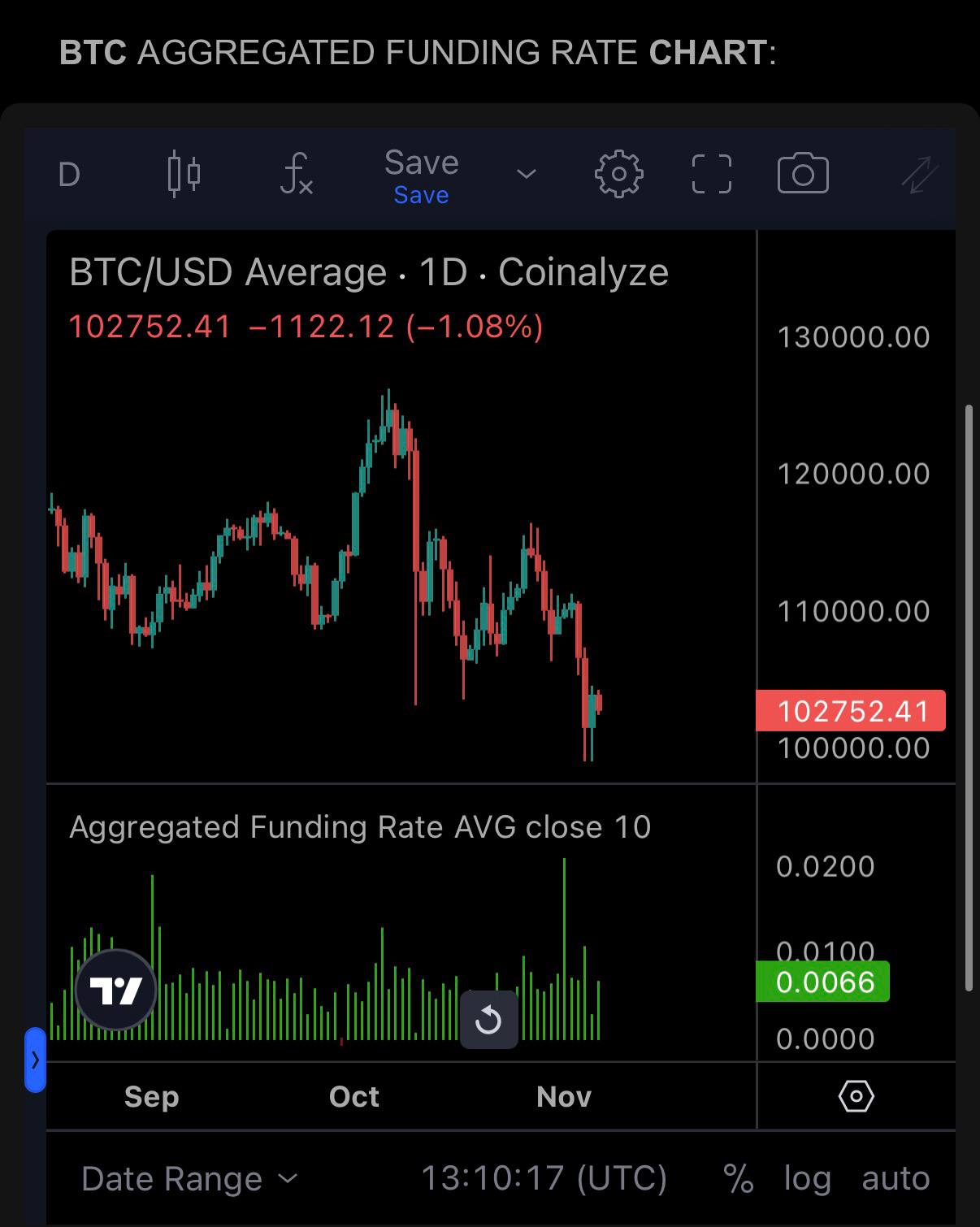Change the D timeframe interval
The image size is (980, 1227).
tap(69, 174)
